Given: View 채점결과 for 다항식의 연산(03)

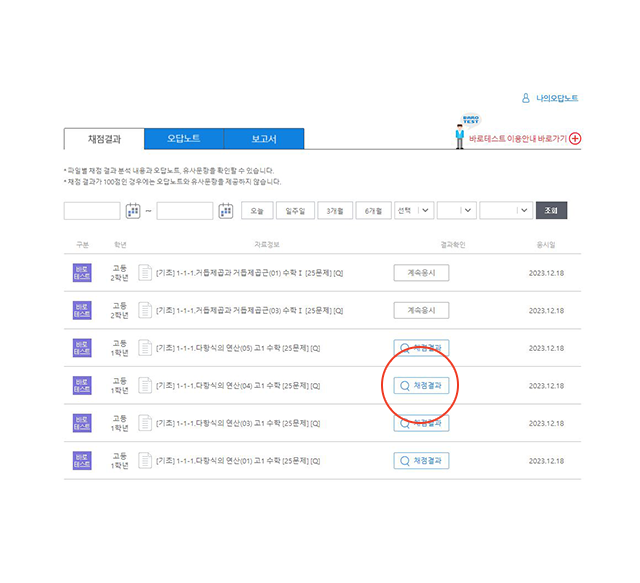Looking at the screenshot, I should [421, 423].
